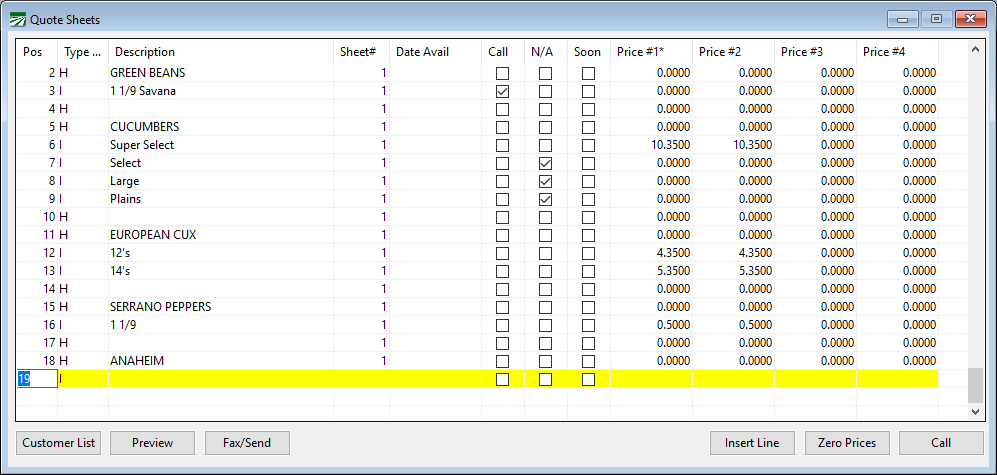997x475 pixels.
Task: Check the Call box for 1 1/9 Savana
Action: point(502,91)
